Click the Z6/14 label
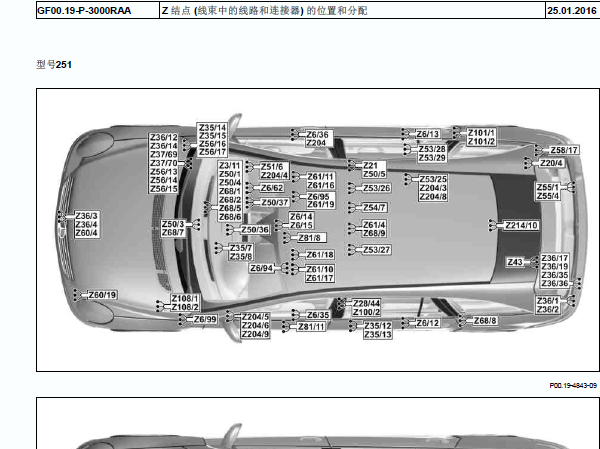The height and width of the screenshot is (449, 600). [301, 217]
